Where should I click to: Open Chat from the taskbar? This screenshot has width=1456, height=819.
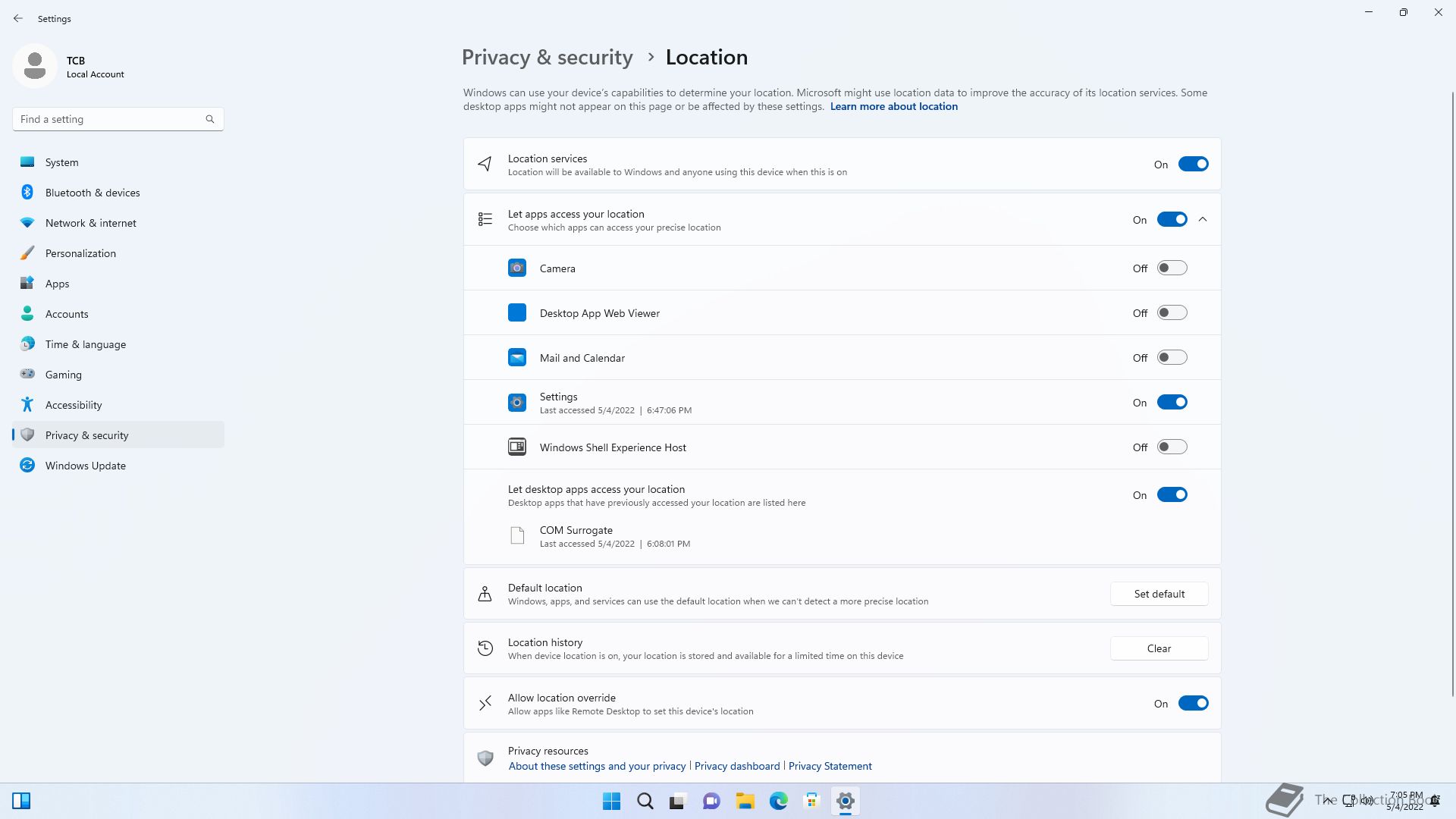tap(711, 801)
